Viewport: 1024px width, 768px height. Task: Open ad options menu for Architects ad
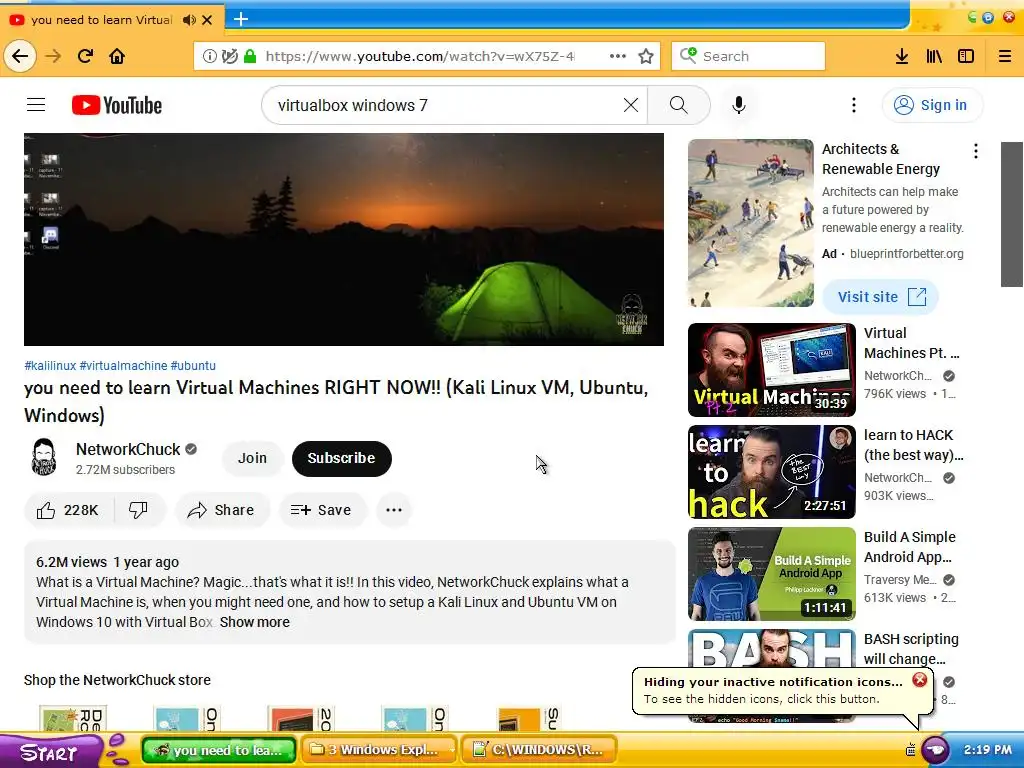click(976, 152)
